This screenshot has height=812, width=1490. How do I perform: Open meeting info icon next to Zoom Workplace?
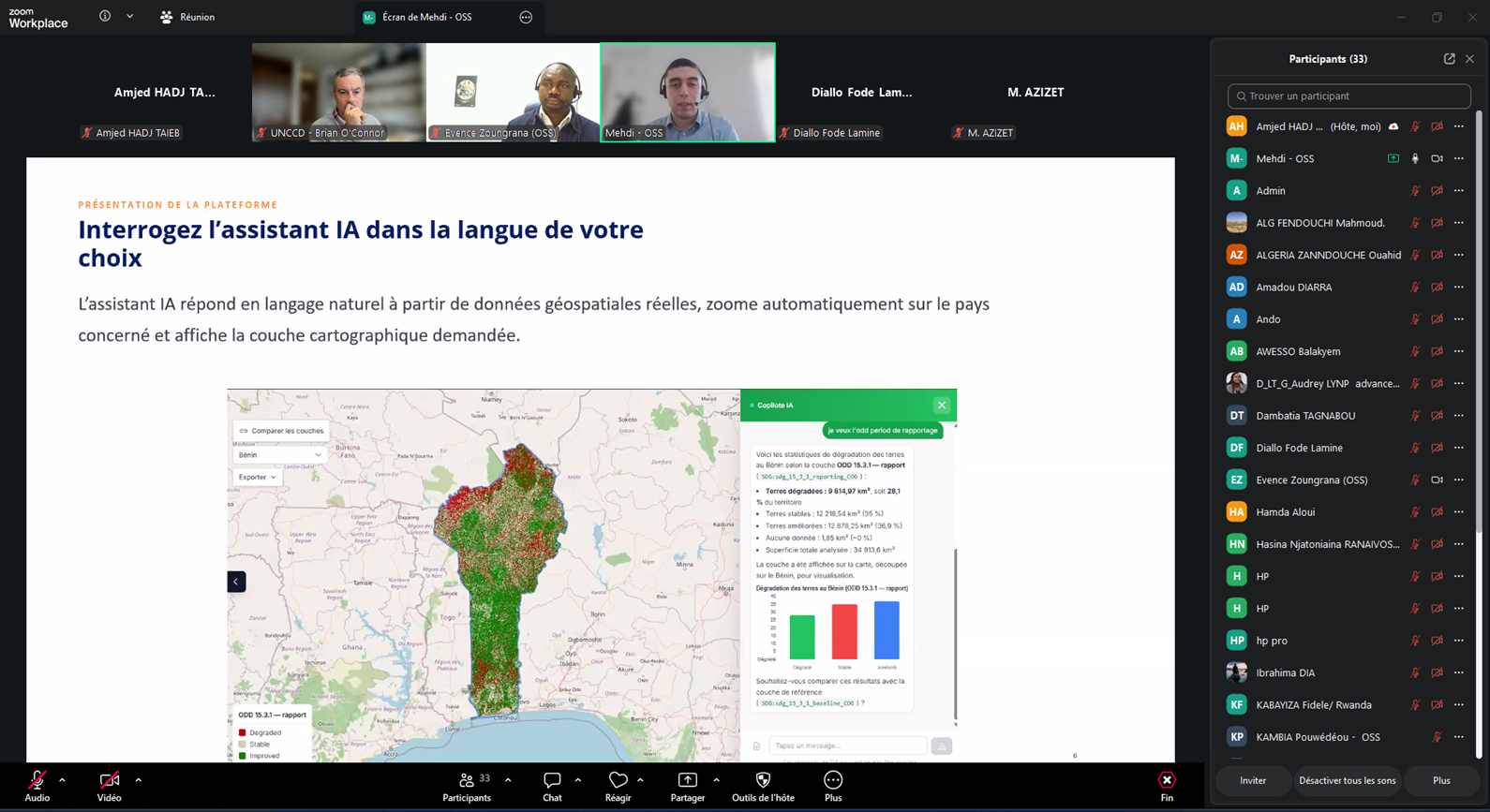[x=105, y=16]
